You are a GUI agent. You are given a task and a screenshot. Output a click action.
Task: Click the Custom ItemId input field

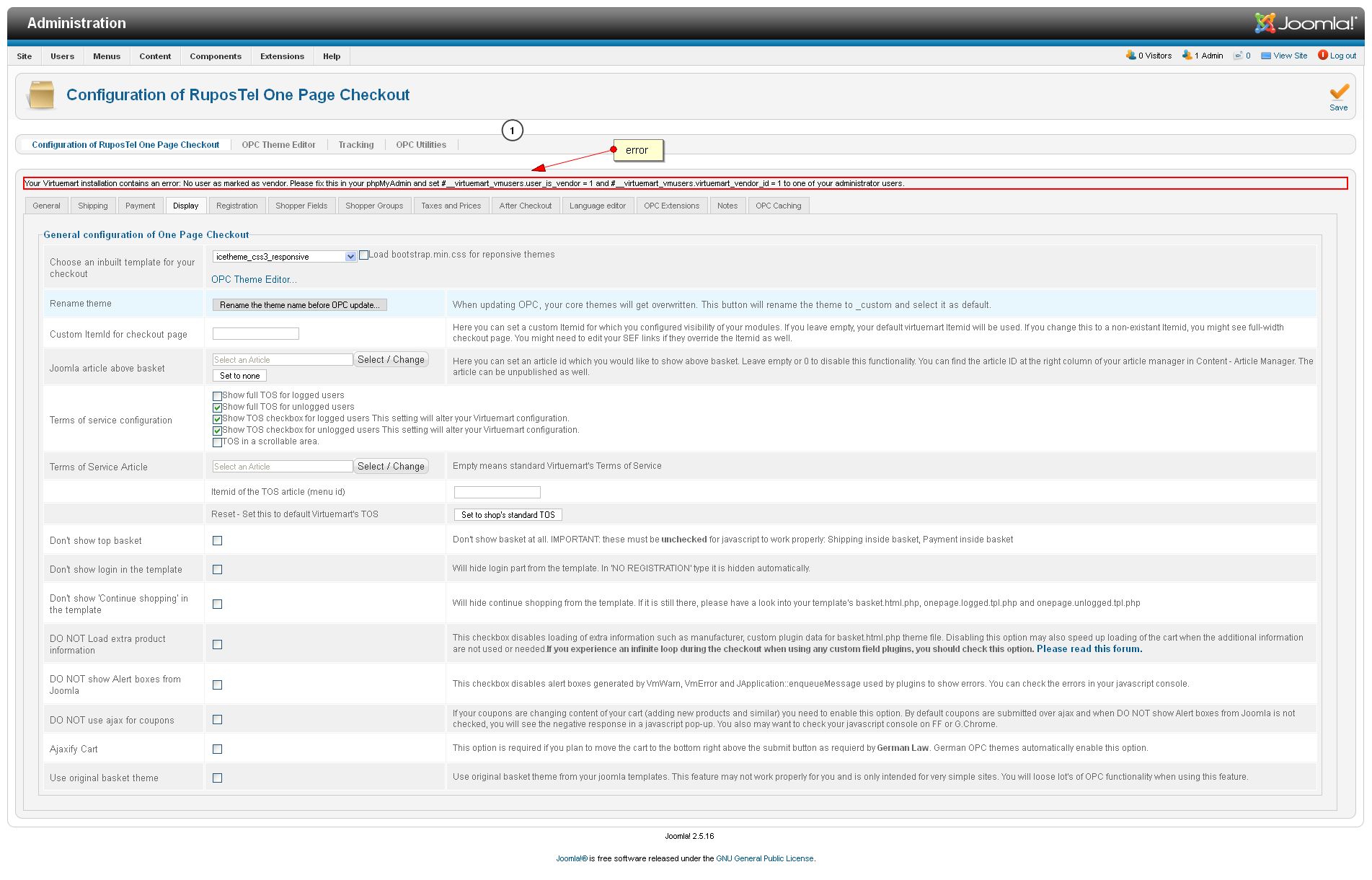[x=255, y=334]
